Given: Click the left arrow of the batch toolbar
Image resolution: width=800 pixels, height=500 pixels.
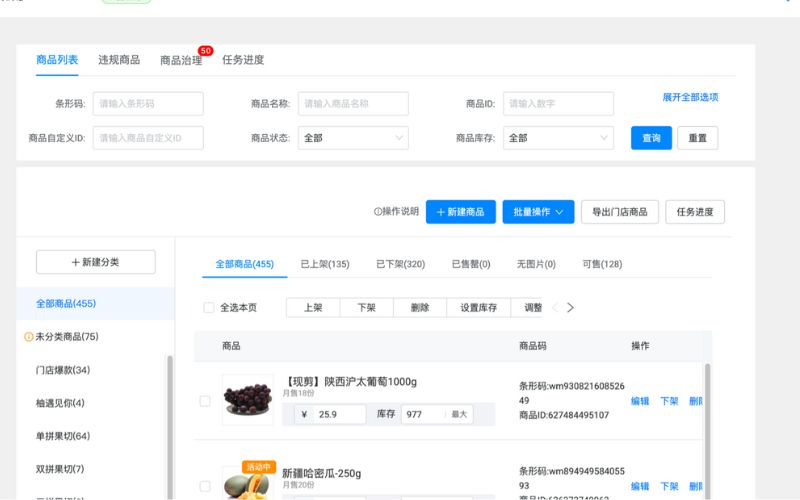Looking at the screenshot, I should tap(555, 308).
